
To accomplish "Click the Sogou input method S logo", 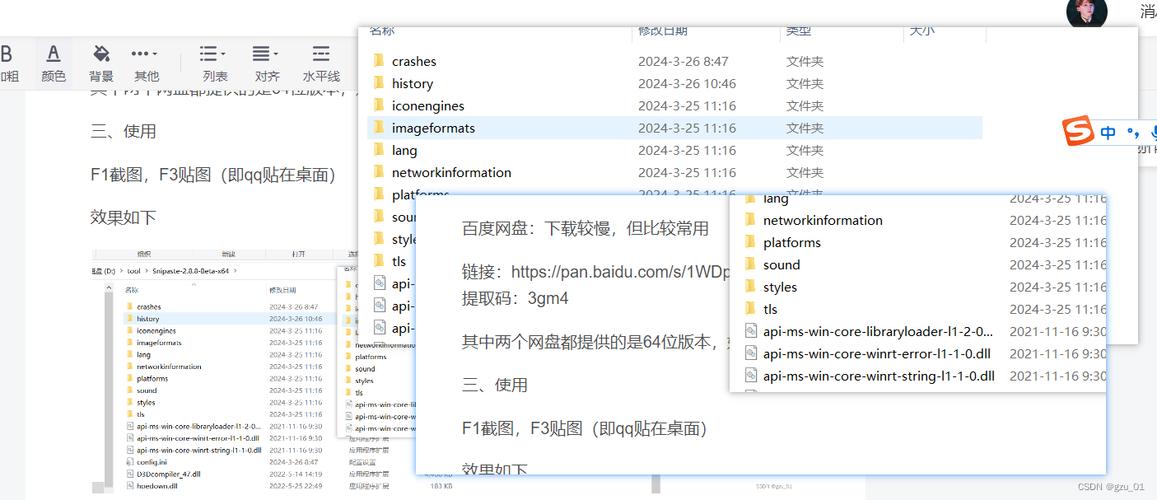I will 1078,131.
